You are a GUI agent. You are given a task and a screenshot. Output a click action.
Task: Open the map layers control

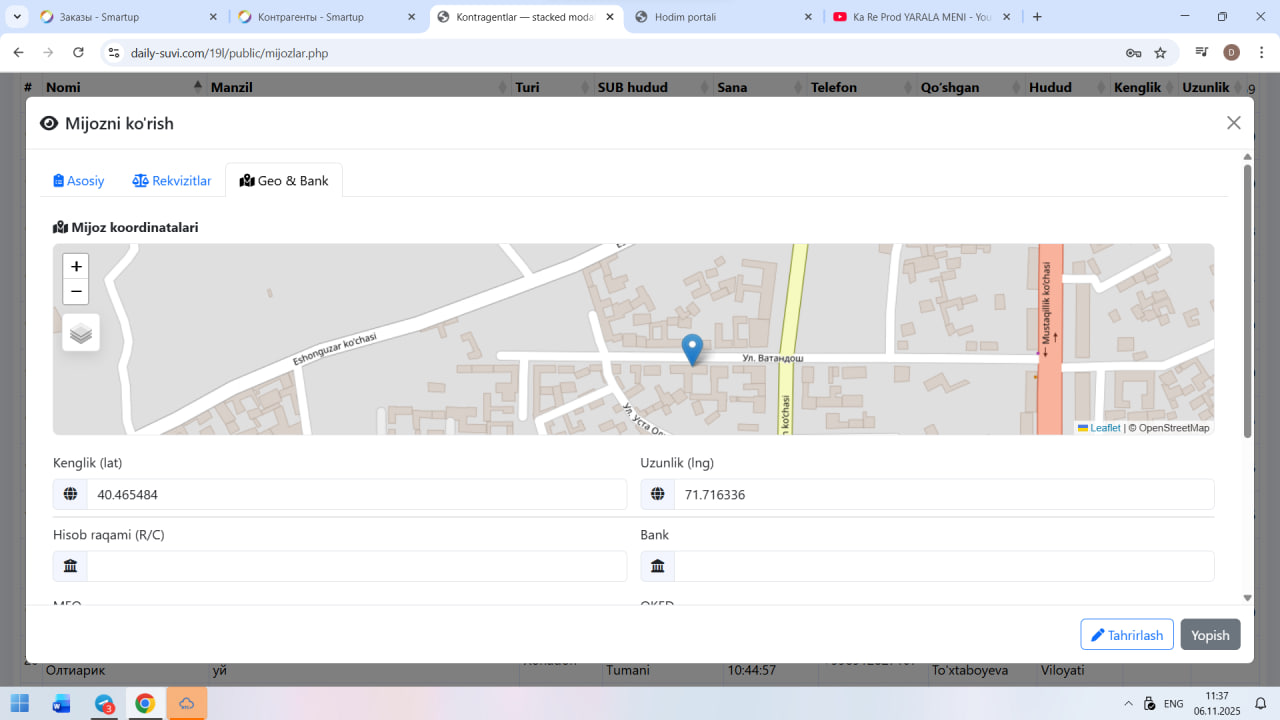click(81, 333)
